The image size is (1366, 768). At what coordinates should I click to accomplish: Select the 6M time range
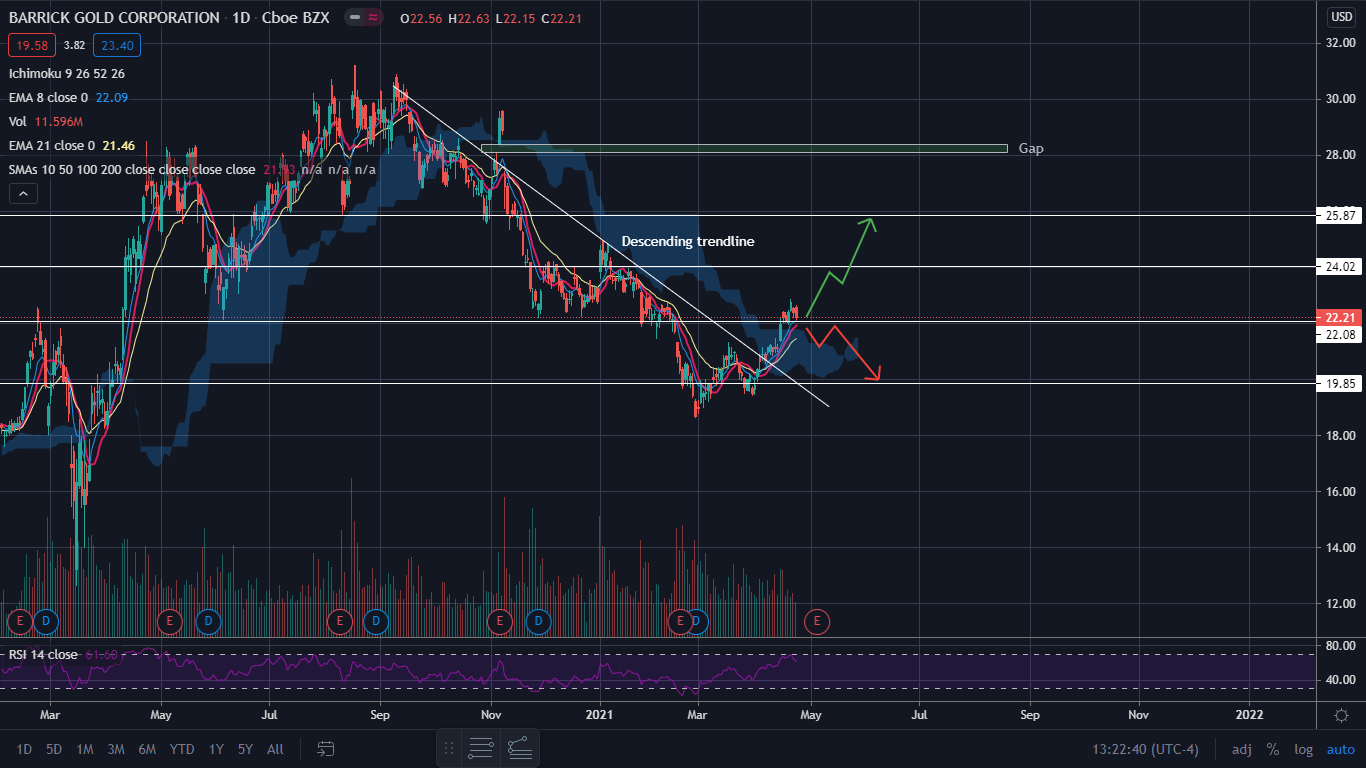[x=147, y=749]
